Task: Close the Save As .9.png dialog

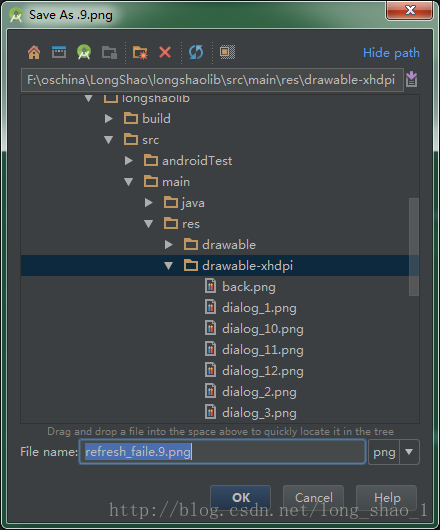Action: 410,10
